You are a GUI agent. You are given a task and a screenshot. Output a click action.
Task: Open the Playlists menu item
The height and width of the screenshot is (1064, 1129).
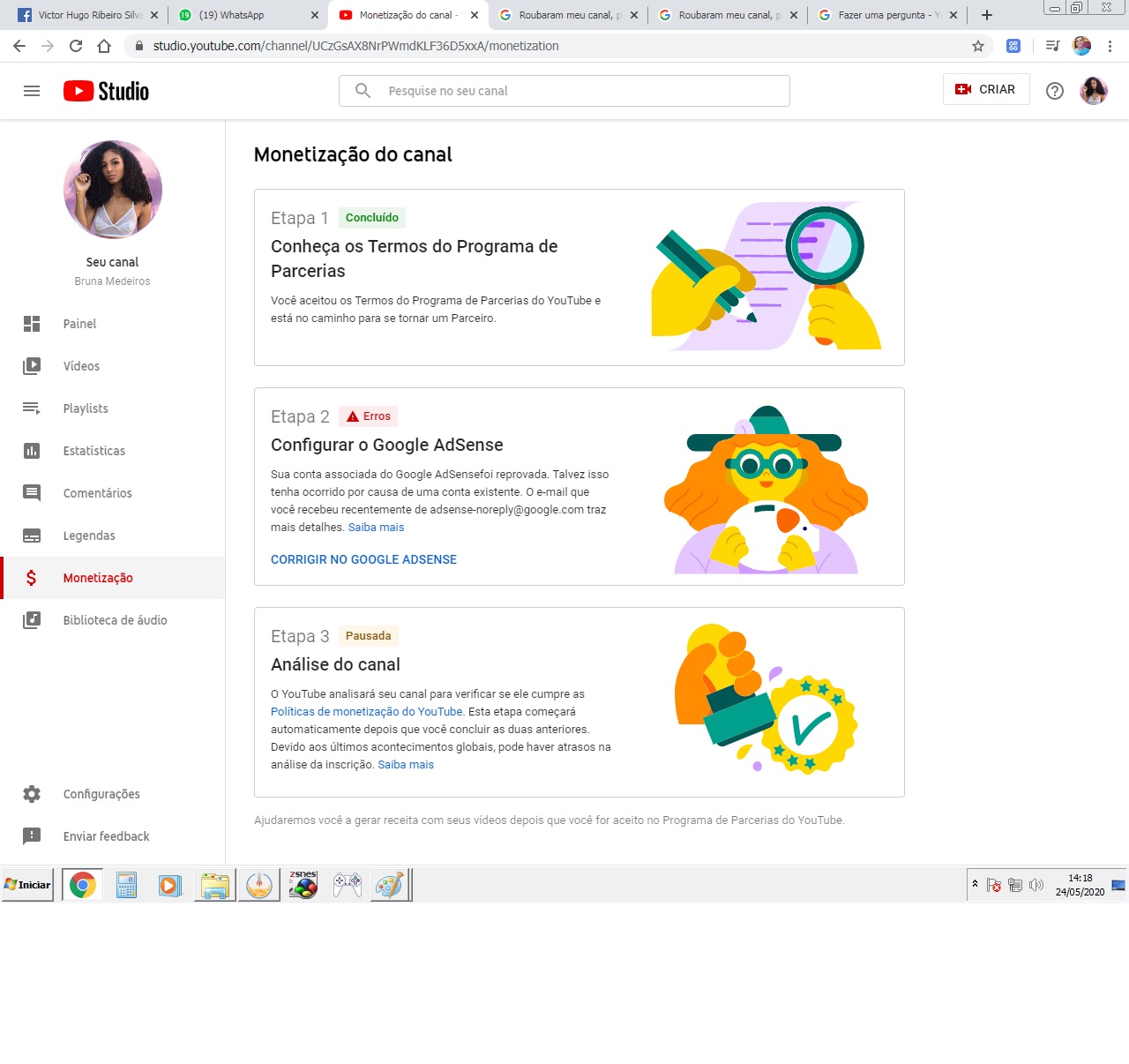(113, 408)
